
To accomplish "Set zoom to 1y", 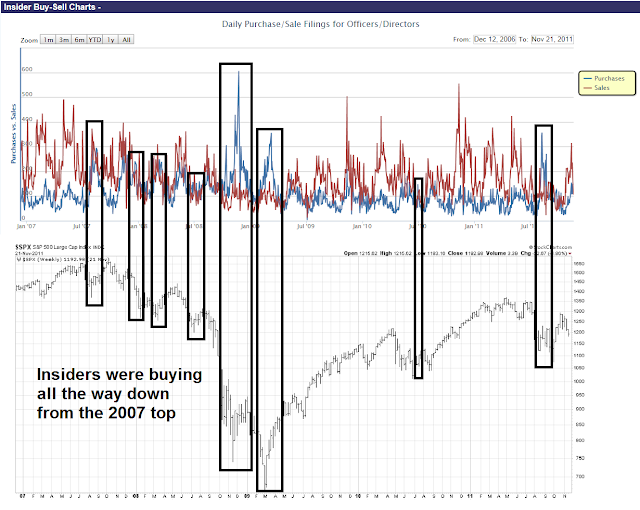I will [x=111, y=40].
